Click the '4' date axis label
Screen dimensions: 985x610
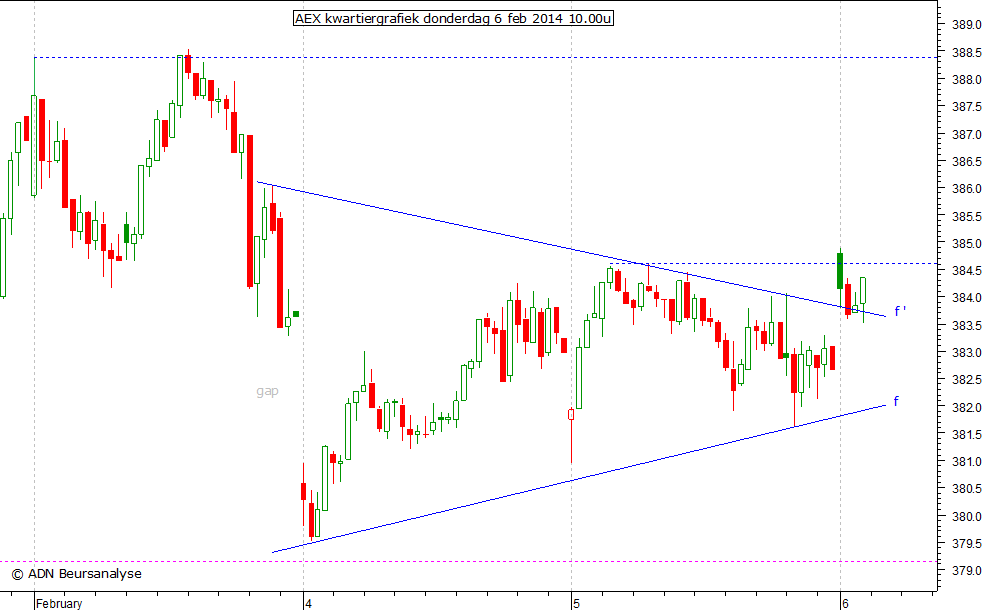[308, 603]
